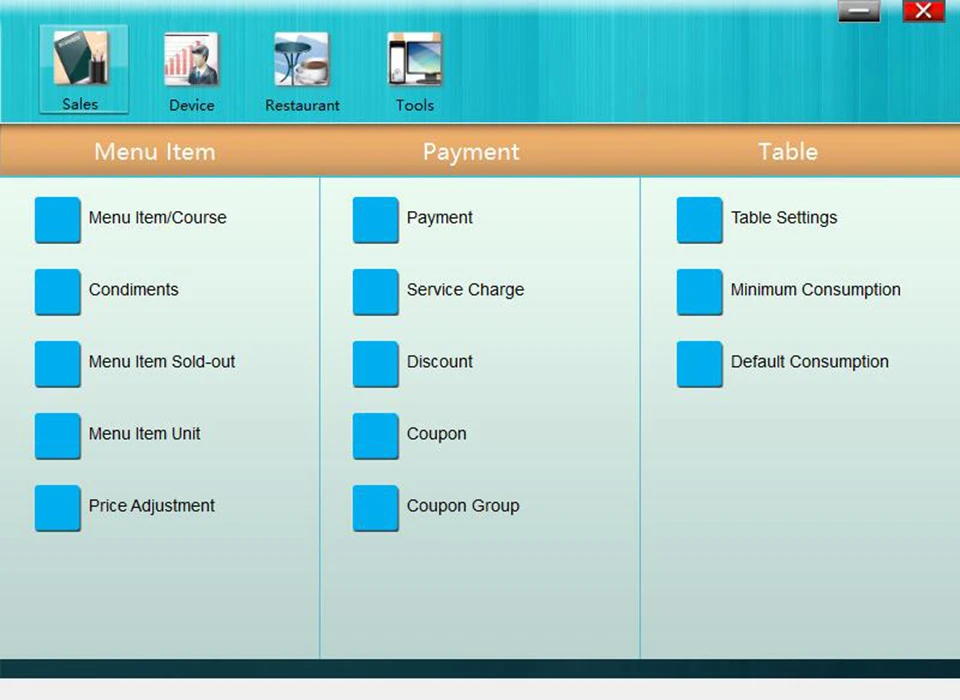Switch to the Device section

coord(192,71)
